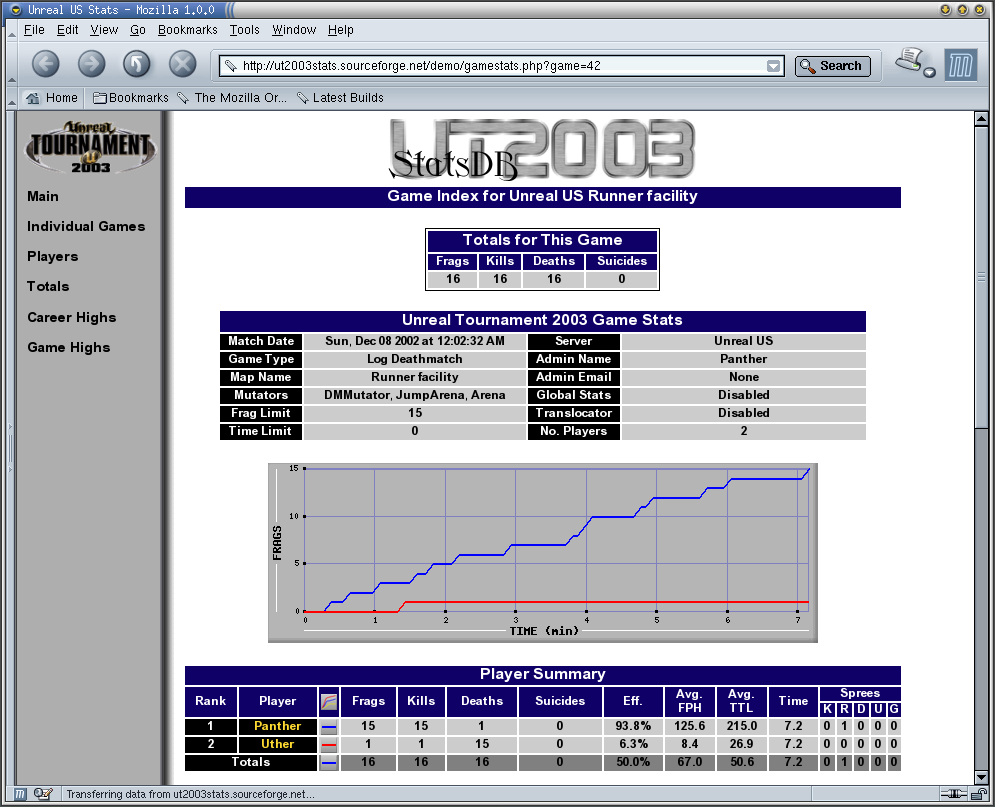This screenshot has width=995, height=807.
Task: Click the Map Name value Runner facility
Action: pyautogui.click(x=415, y=377)
